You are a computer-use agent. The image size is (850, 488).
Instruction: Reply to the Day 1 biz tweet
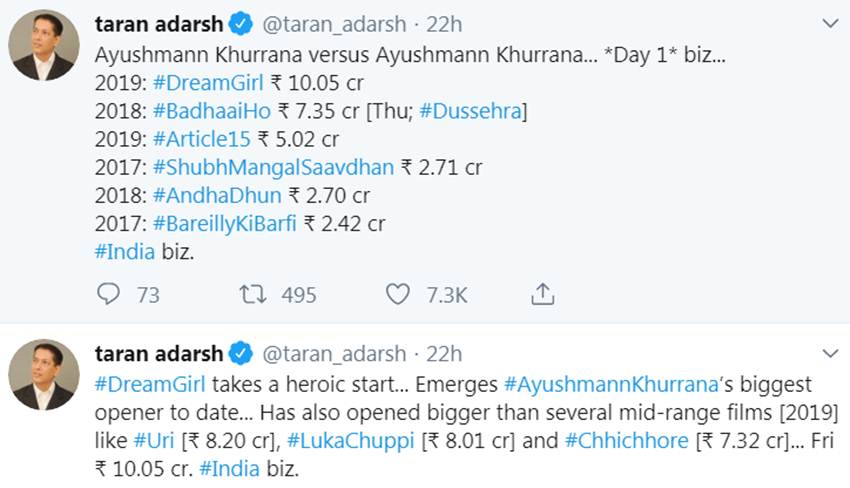(x=108, y=294)
